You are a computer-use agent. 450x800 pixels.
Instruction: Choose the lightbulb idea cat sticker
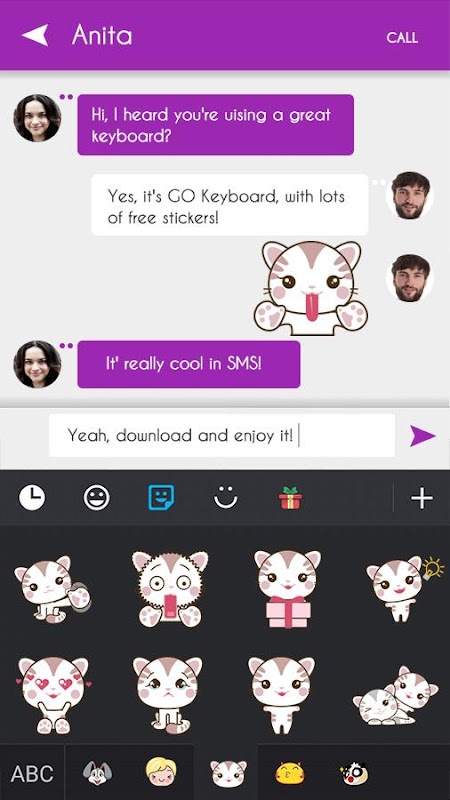[404, 588]
